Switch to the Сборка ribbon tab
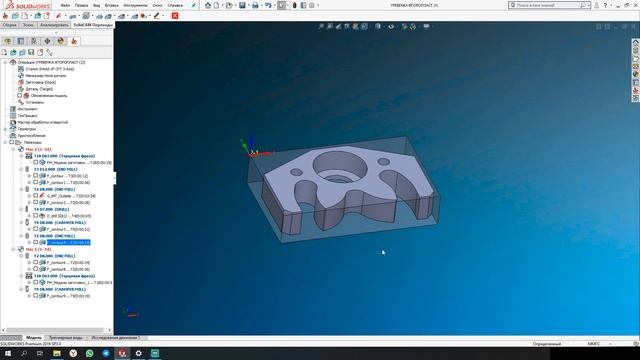The height and width of the screenshot is (360, 640). (9, 25)
